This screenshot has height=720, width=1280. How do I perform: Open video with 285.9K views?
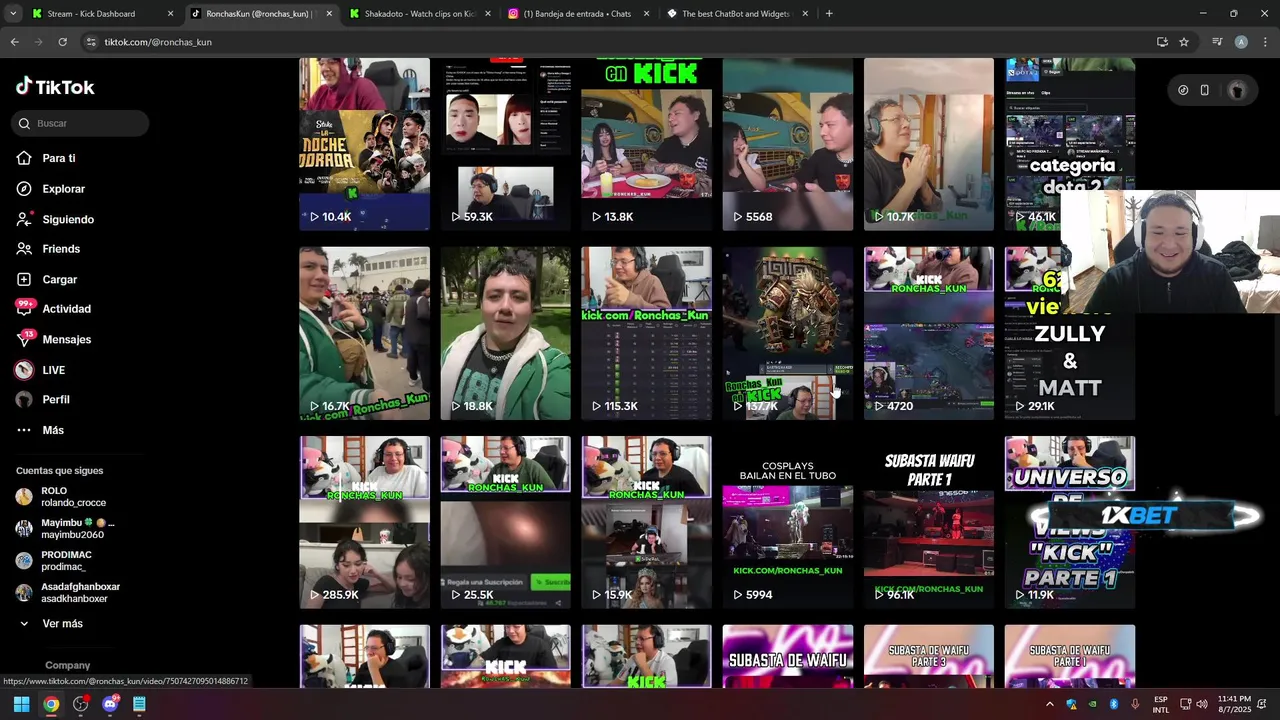coord(364,522)
